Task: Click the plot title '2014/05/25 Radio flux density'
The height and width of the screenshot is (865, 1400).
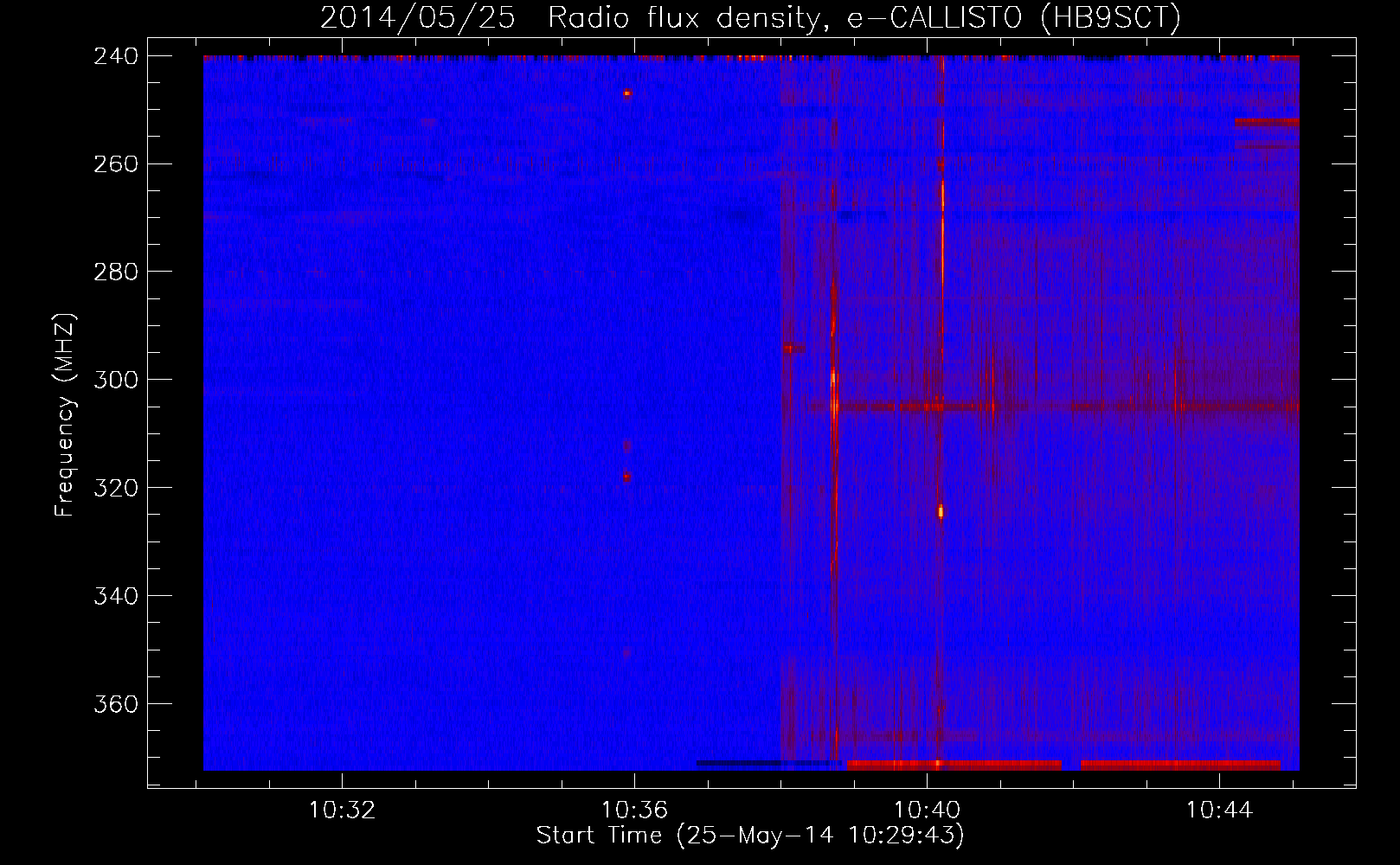Action: point(568,18)
